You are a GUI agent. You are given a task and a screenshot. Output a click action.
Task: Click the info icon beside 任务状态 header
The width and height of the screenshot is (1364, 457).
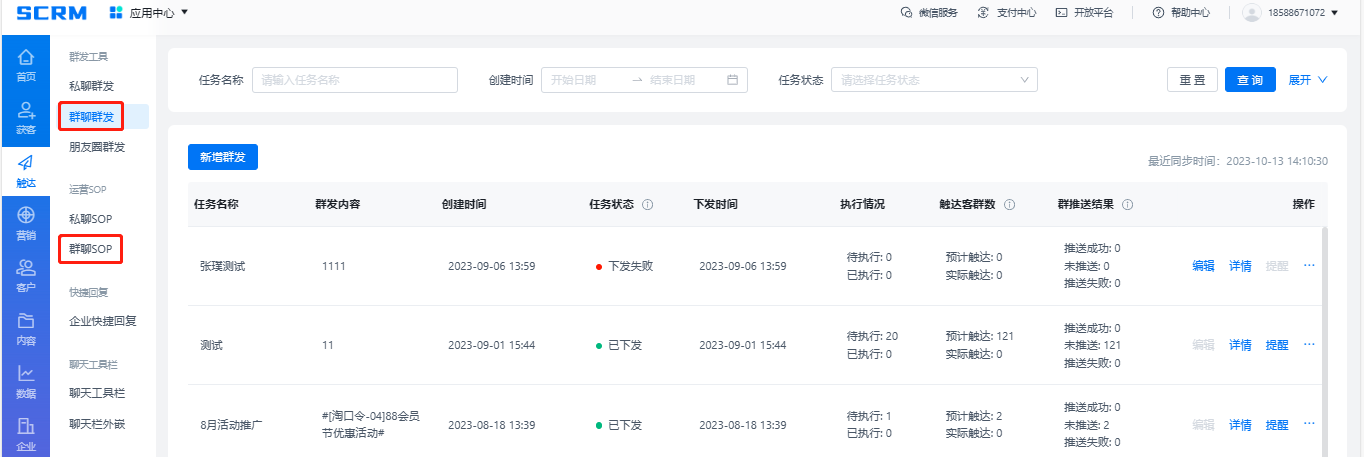[x=648, y=205]
